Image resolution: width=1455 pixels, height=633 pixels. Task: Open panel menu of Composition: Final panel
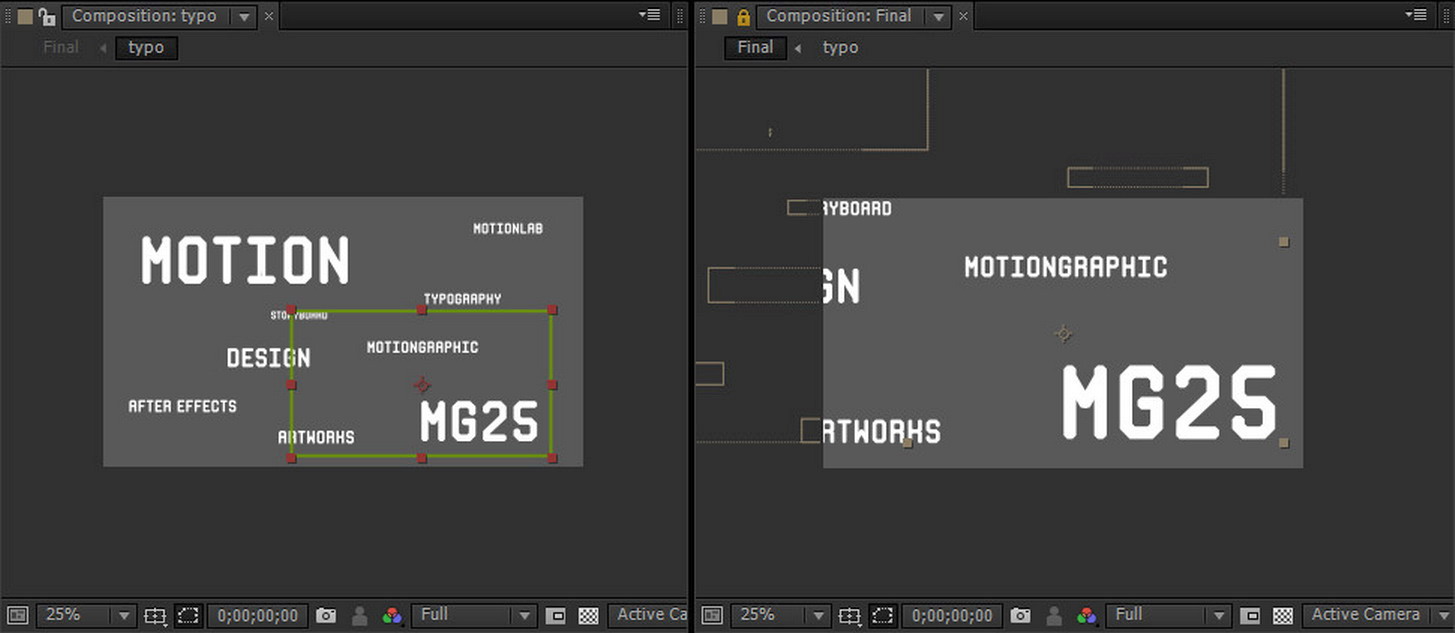tap(1416, 15)
